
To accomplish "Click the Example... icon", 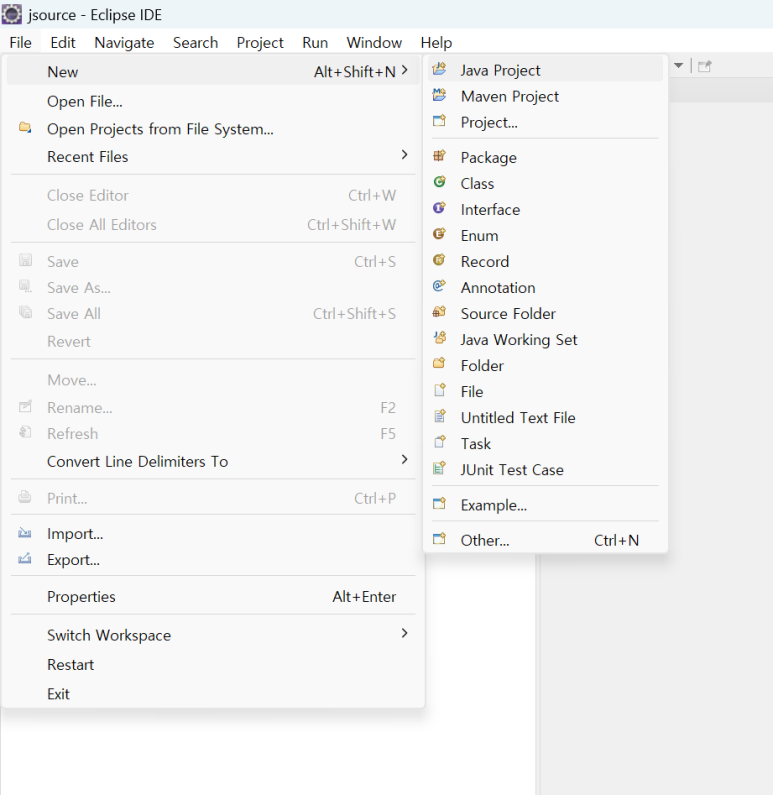I will [x=439, y=503].
